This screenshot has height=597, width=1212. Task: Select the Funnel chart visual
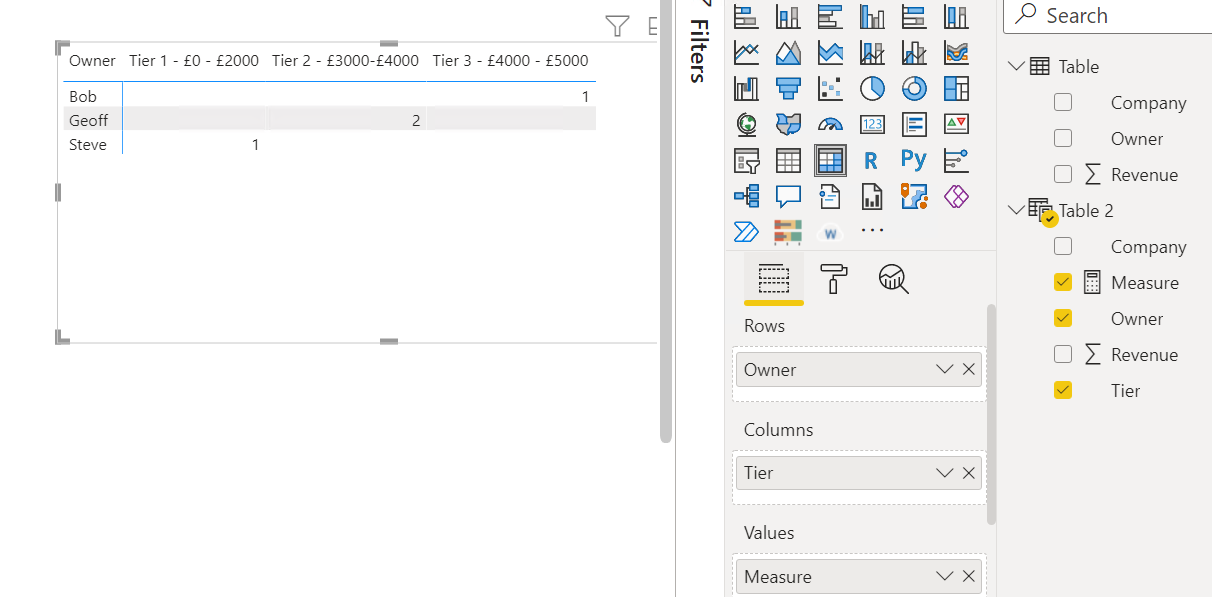click(788, 88)
